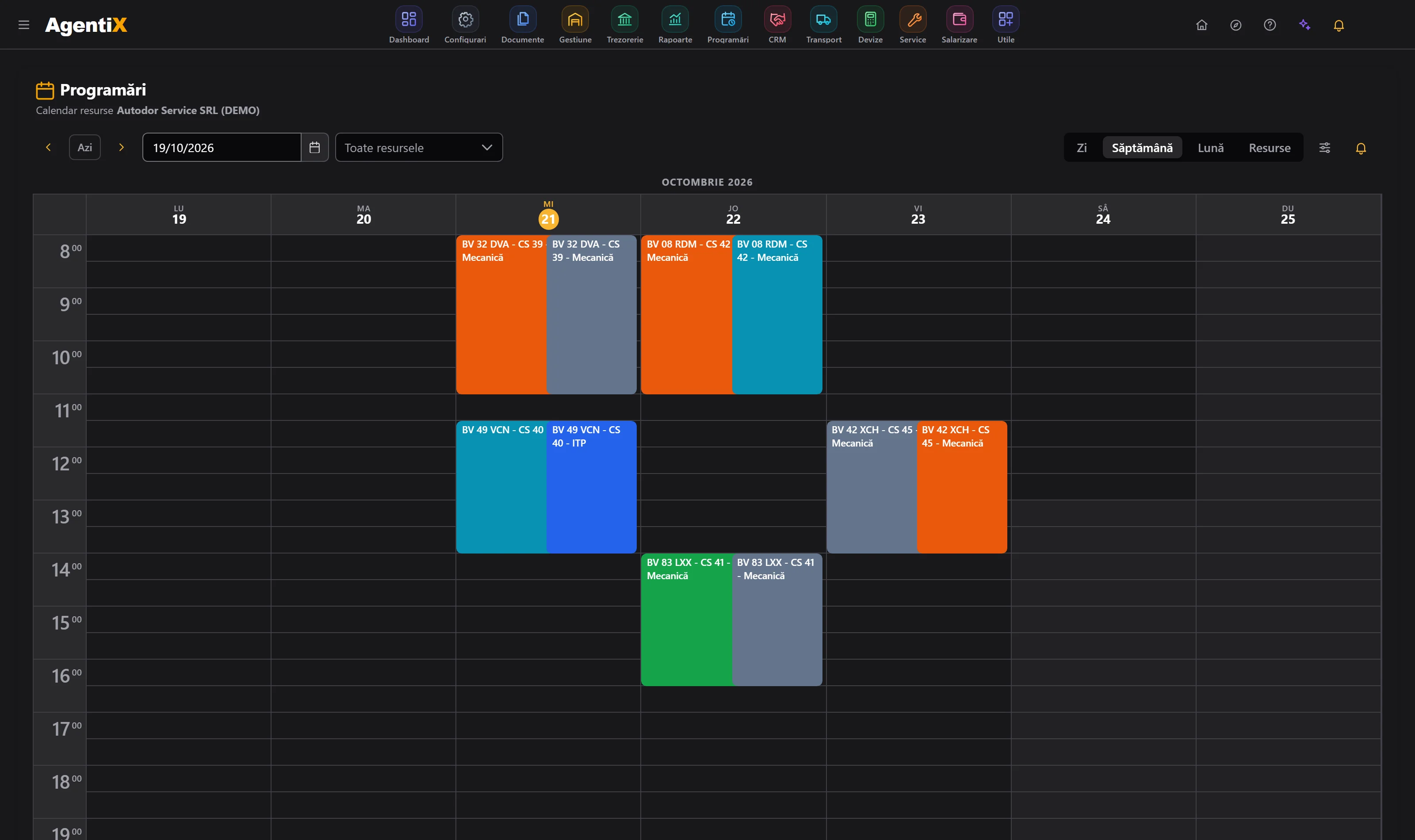The height and width of the screenshot is (840, 1415).
Task: Open help question mark icon
Action: click(x=1270, y=25)
